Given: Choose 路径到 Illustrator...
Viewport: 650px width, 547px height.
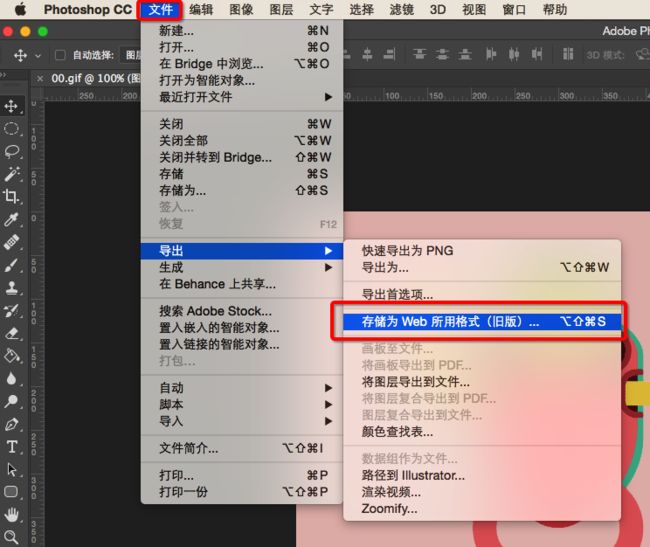Looking at the screenshot, I should click(x=482, y=475).
